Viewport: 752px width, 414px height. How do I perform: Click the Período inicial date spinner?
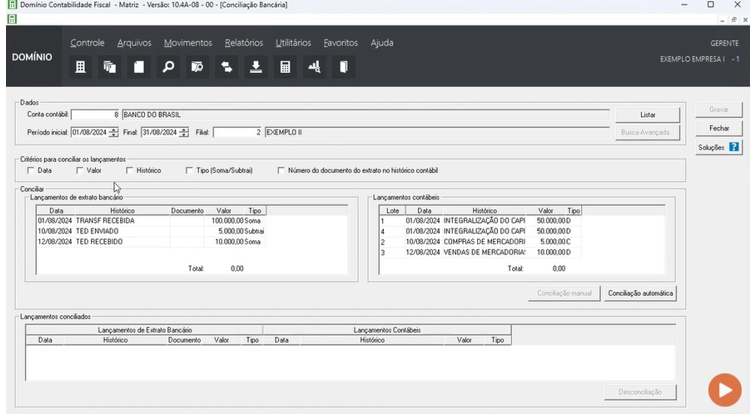(x=113, y=132)
